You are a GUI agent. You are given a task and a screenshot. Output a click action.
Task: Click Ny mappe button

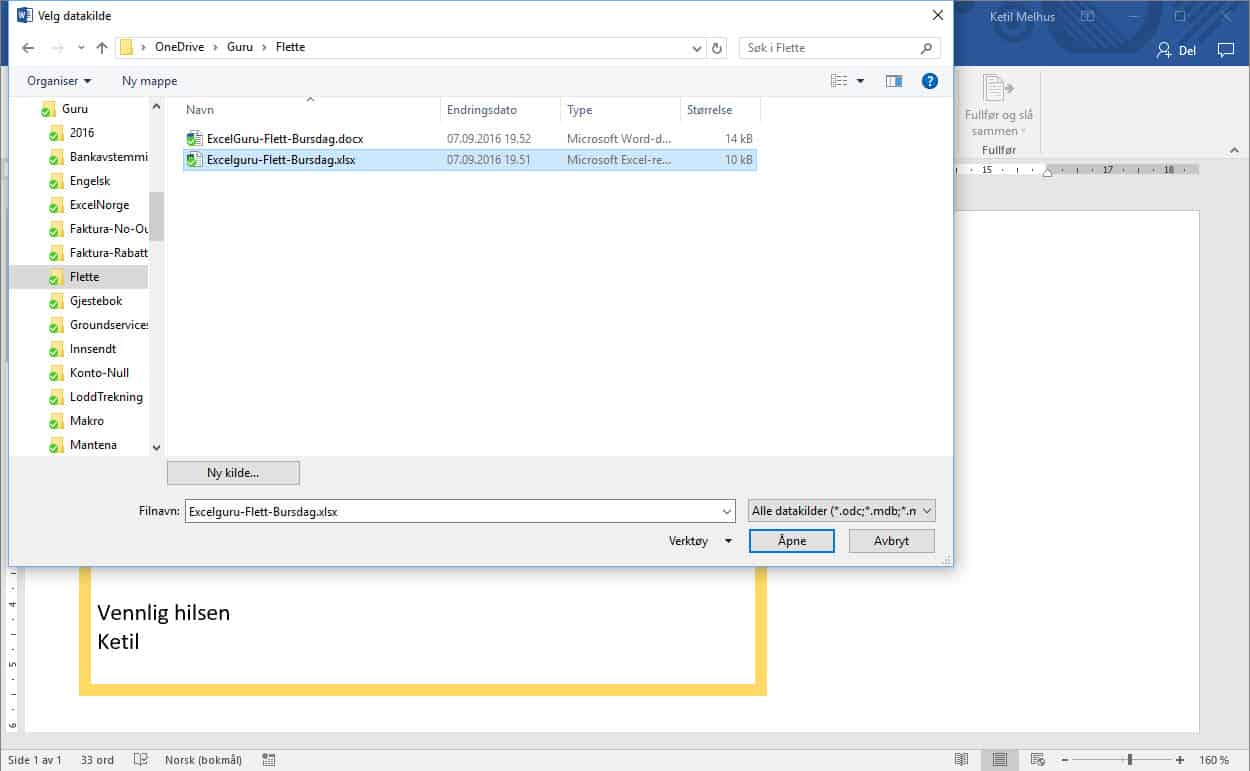[149, 81]
